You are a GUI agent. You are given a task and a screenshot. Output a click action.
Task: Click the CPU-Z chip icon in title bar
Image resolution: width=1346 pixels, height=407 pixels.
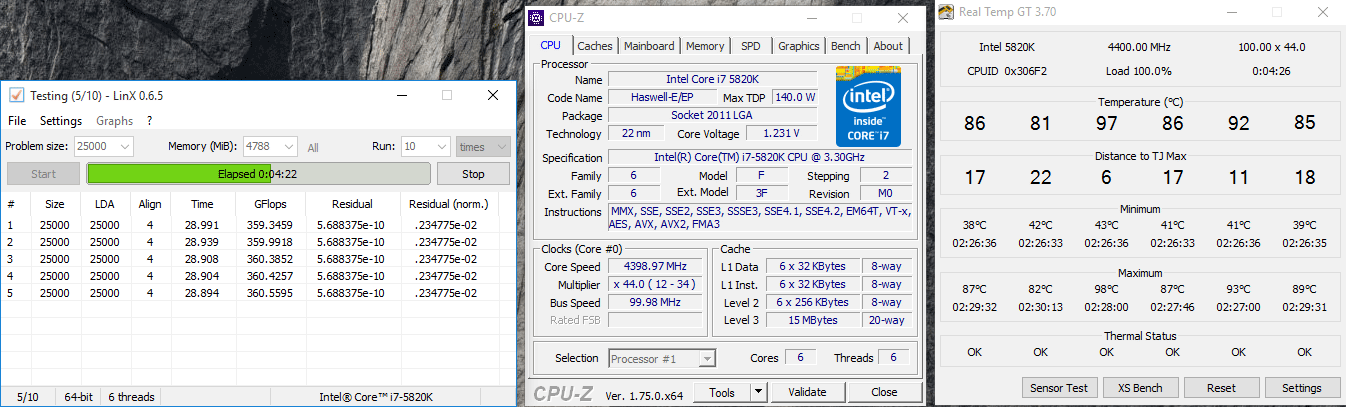point(538,17)
